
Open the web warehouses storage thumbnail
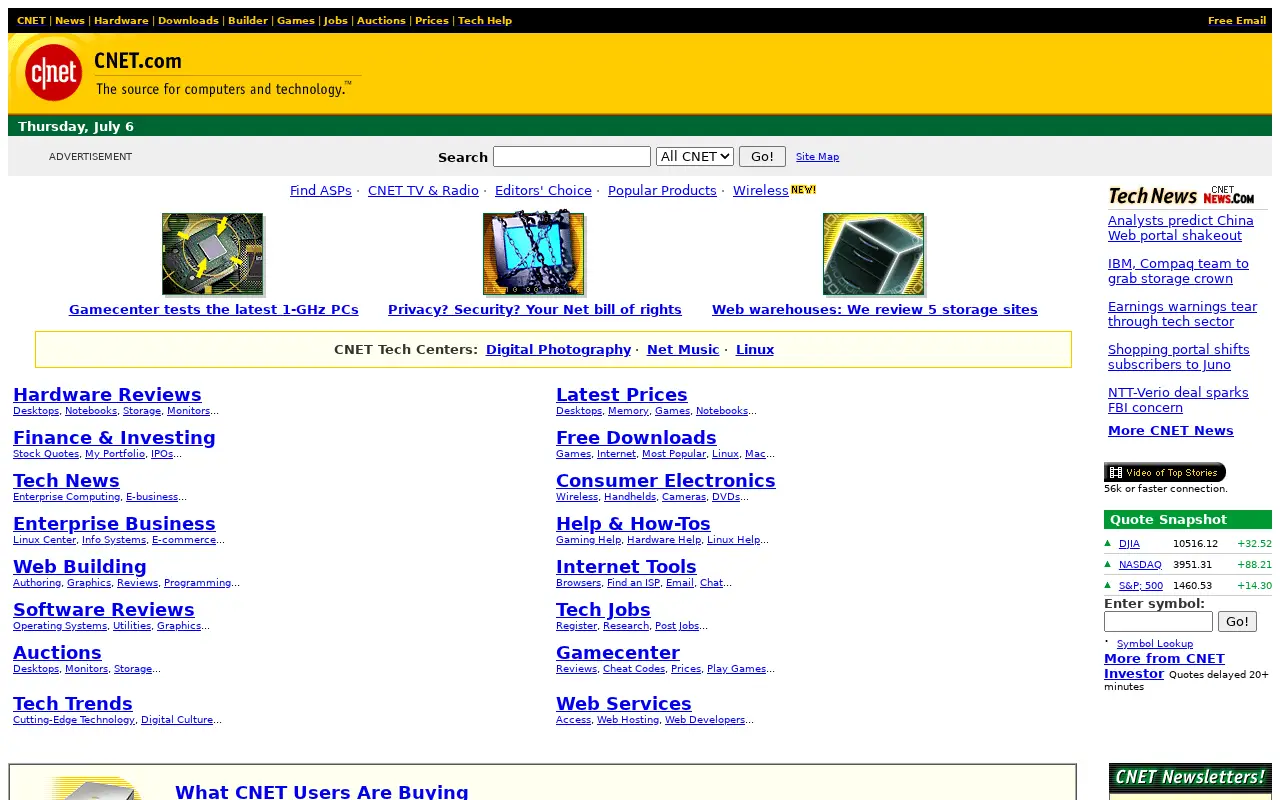click(x=874, y=254)
